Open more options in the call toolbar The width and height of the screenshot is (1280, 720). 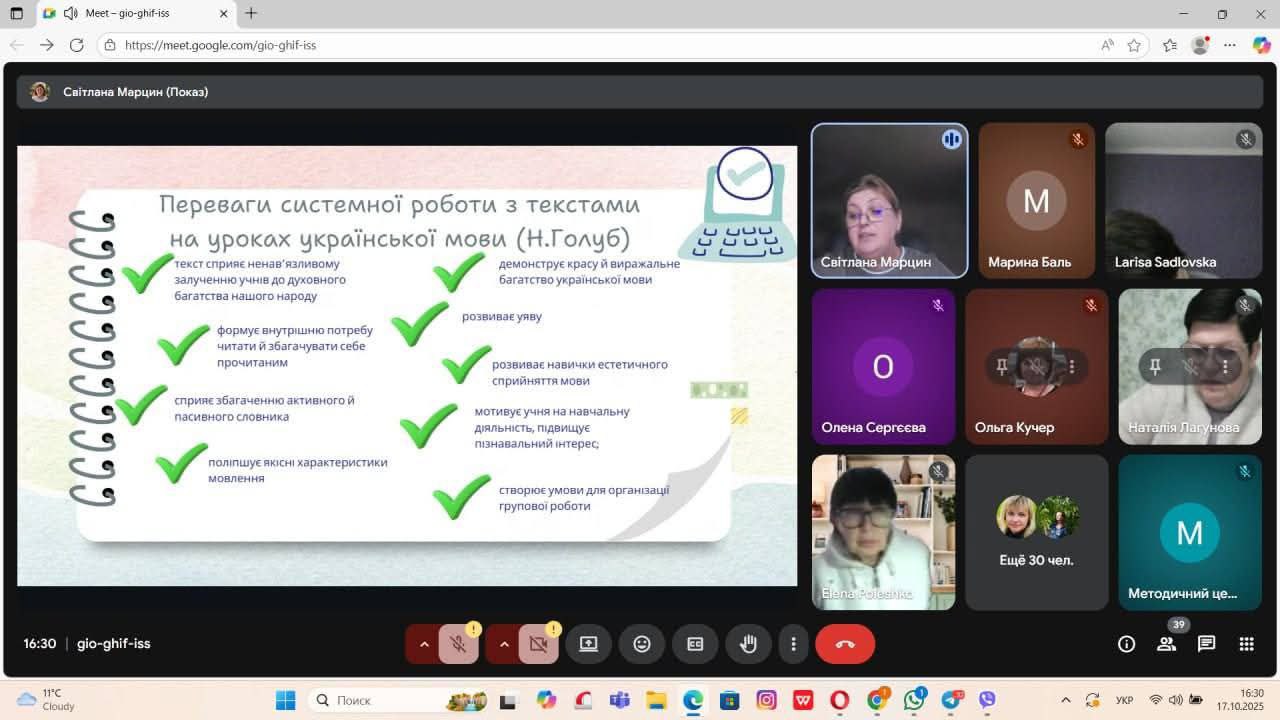(x=793, y=644)
